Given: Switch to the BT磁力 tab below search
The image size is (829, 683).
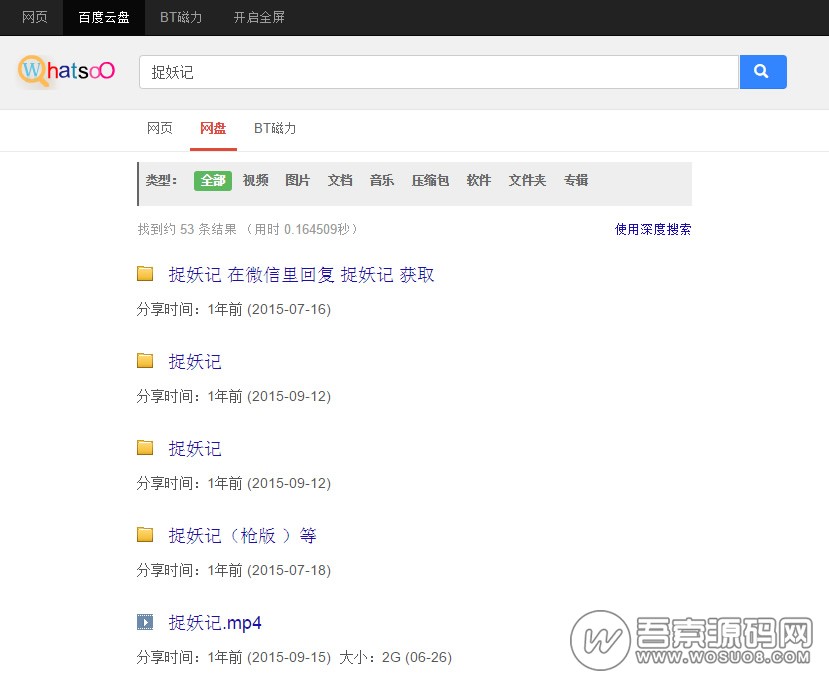Looking at the screenshot, I should [275, 129].
